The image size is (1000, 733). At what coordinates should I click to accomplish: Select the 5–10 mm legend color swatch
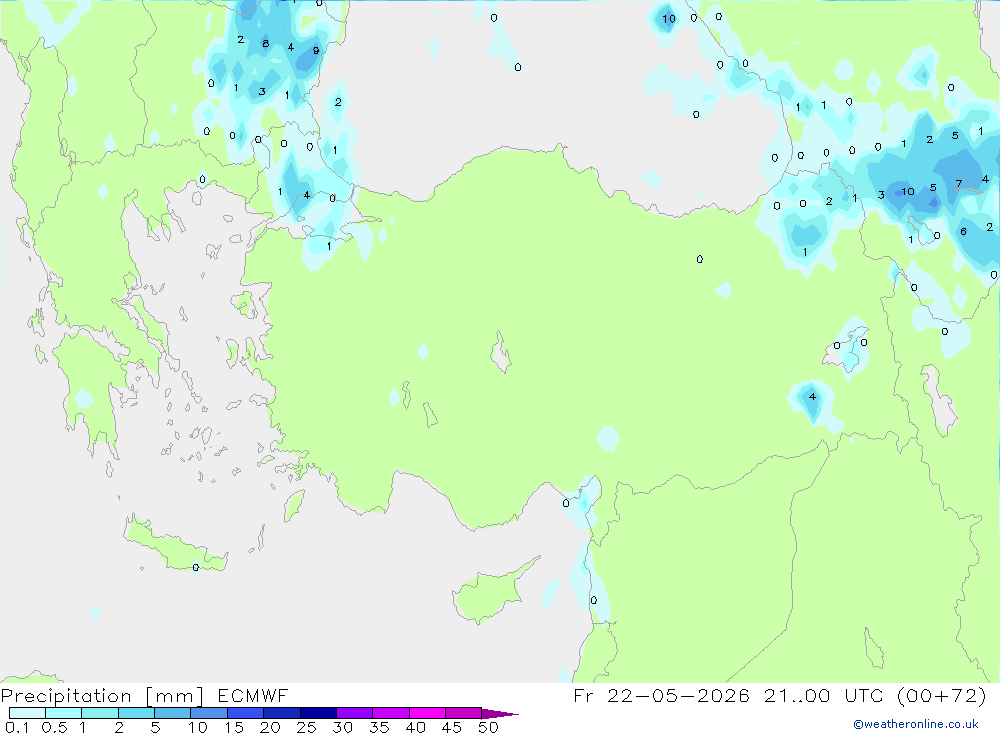pos(173,713)
